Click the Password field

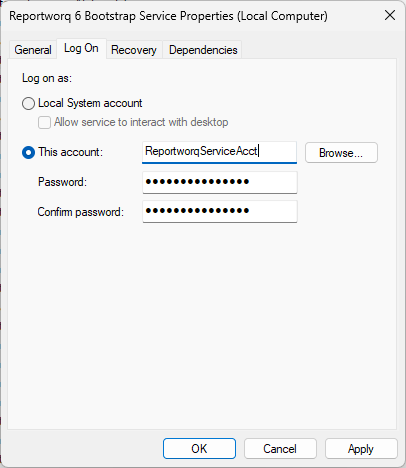(220, 182)
